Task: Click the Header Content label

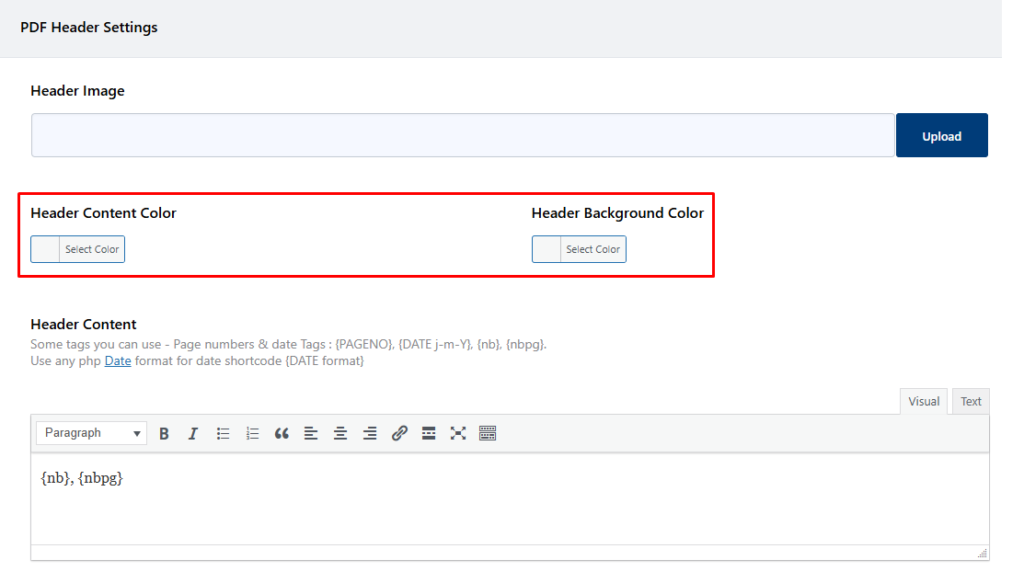Action: pos(84,324)
